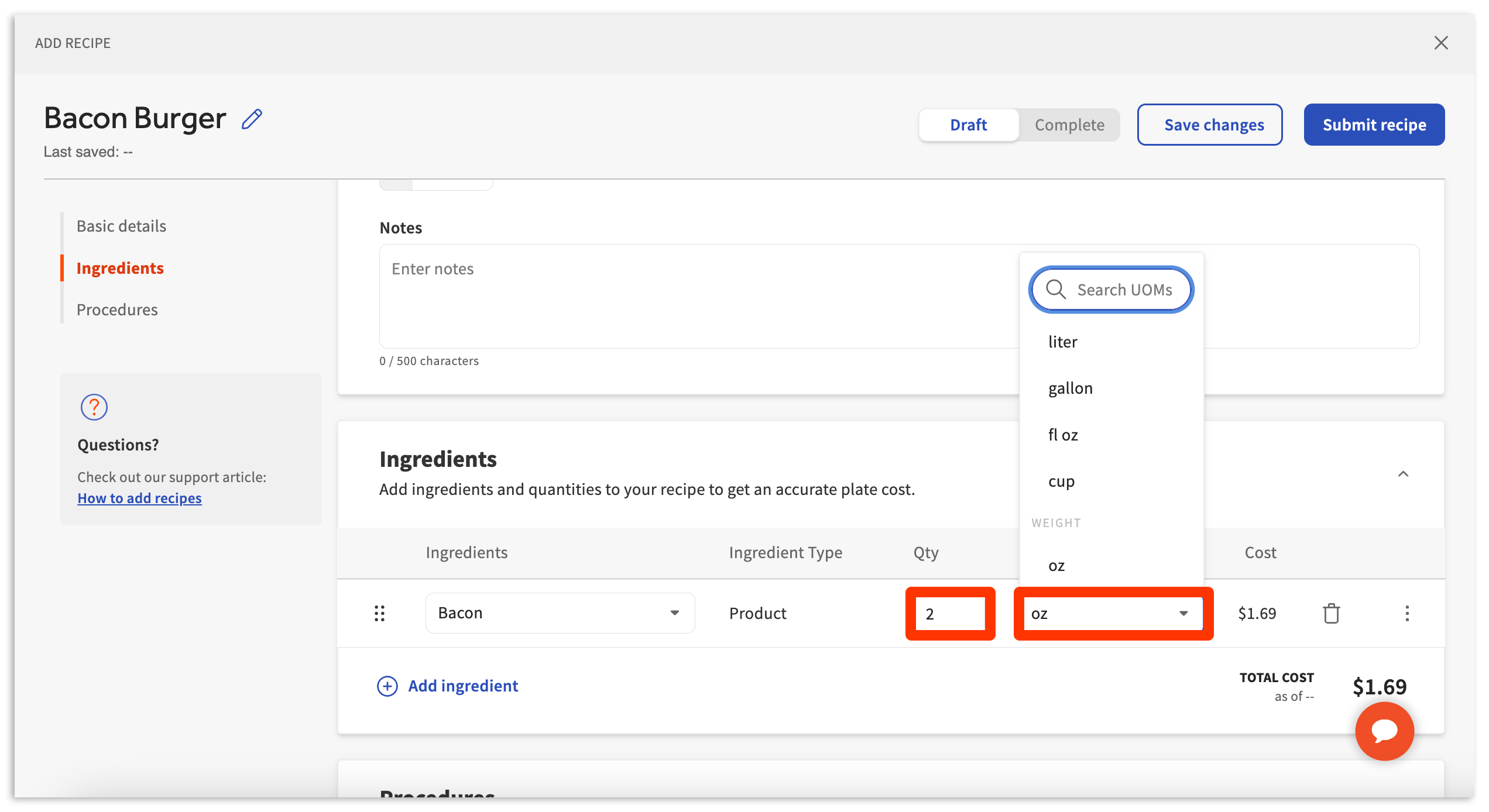This screenshot has width=1489, height=812.
Task: Set recipe status to Draft
Action: pos(968,125)
